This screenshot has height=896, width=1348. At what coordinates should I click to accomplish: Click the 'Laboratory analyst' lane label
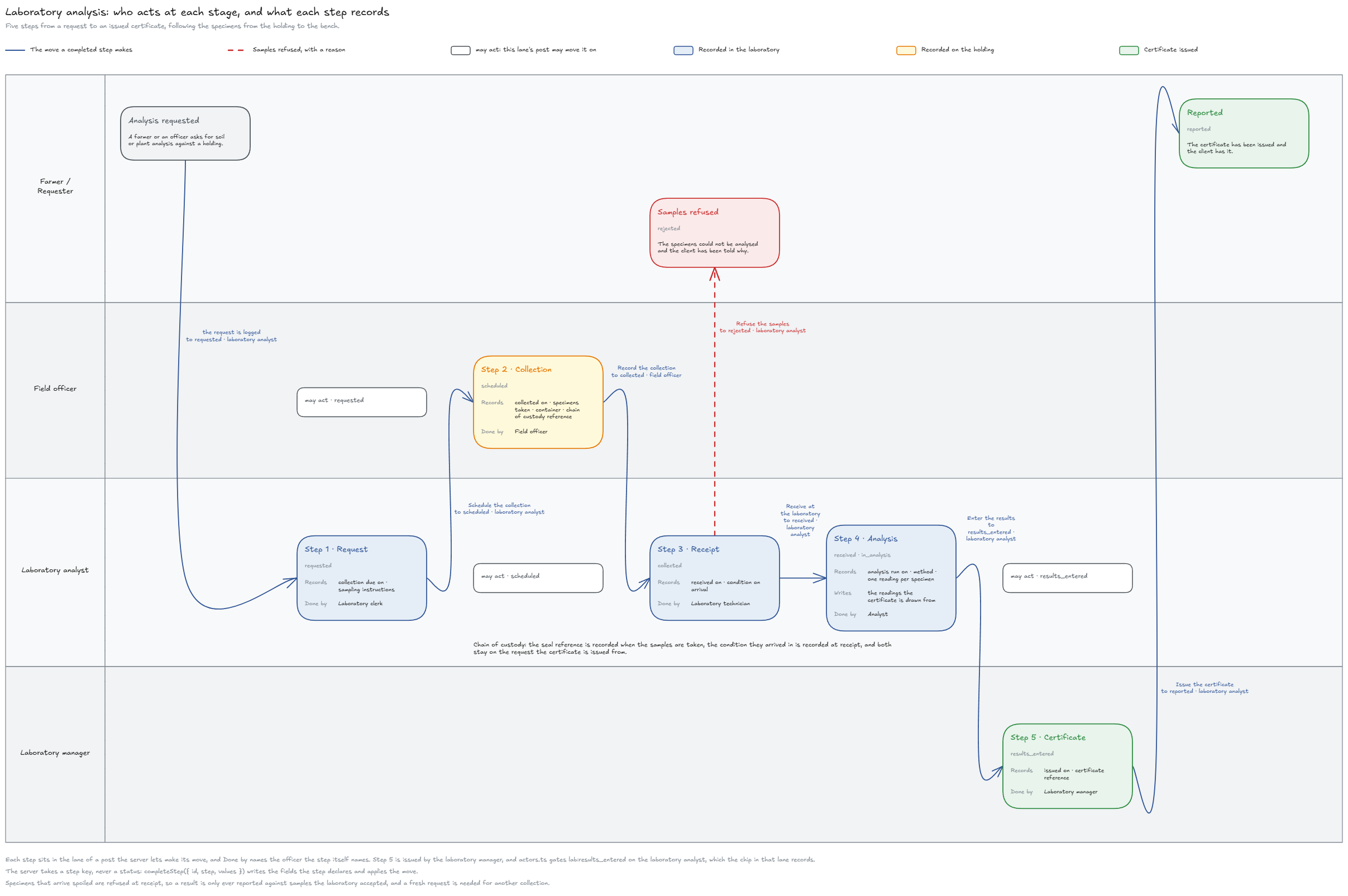click(55, 571)
